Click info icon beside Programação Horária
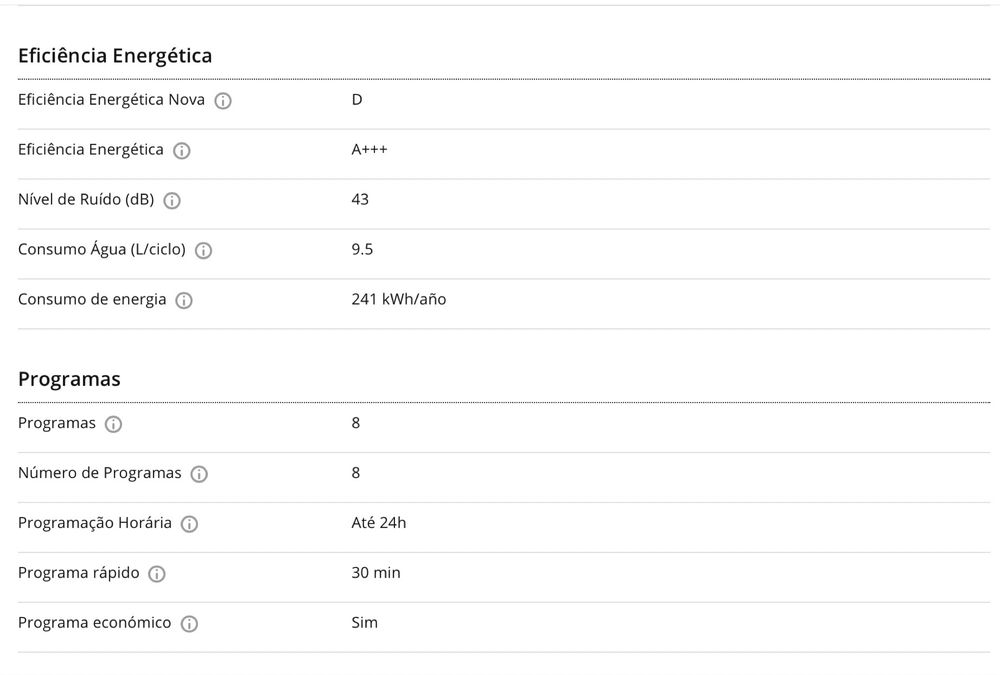This screenshot has width=1000, height=675. click(189, 524)
